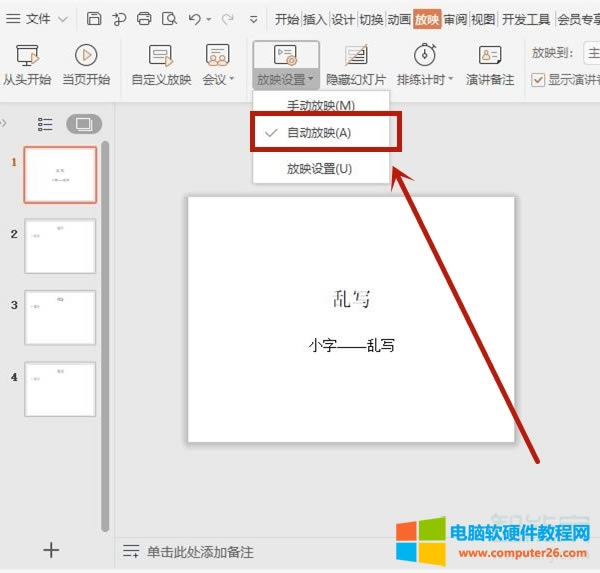Click the save icon in quick access toolbar

[x=94, y=19]
